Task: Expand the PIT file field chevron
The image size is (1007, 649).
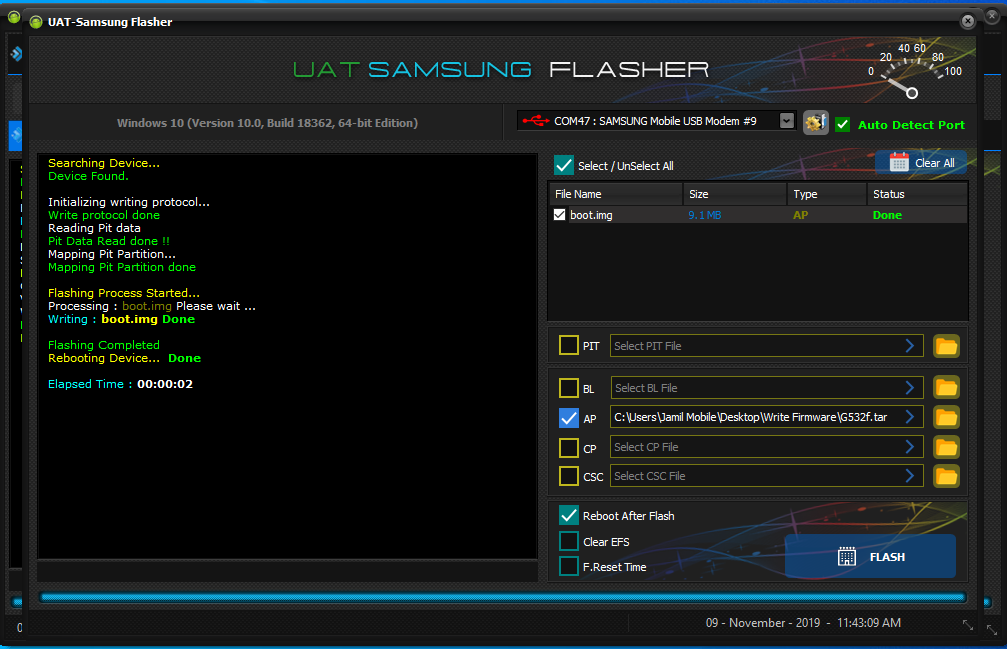Action: pos(909,345)
